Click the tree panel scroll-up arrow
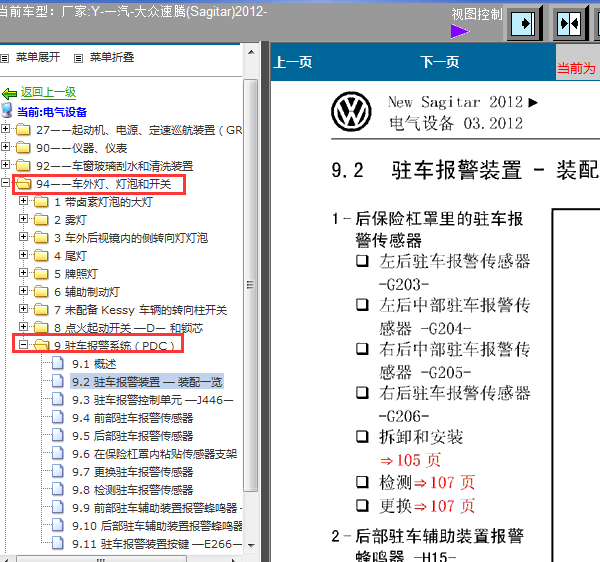 (x=251, y=52)
